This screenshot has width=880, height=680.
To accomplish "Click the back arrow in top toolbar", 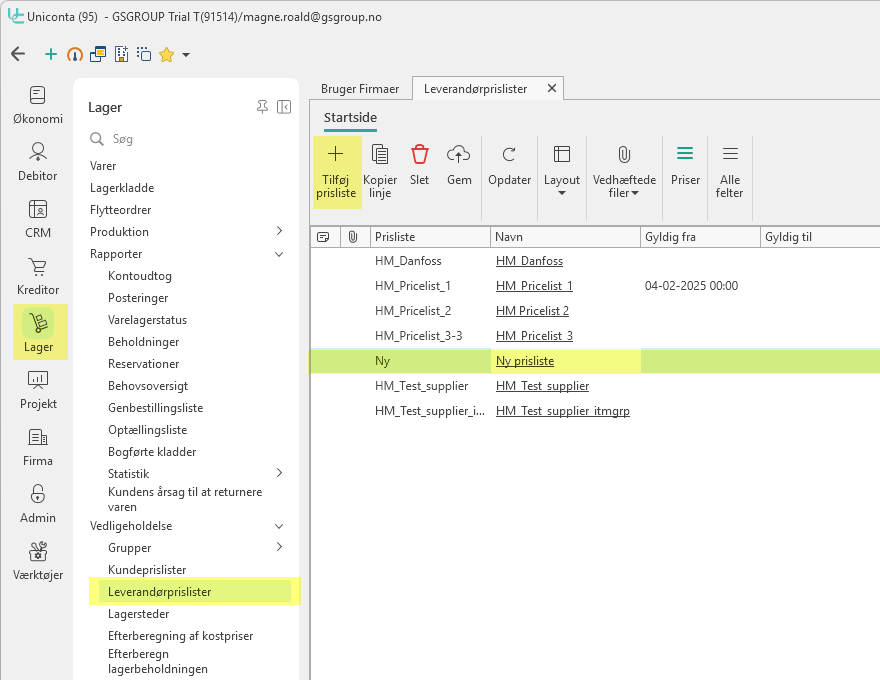I will tap(18, 54).
